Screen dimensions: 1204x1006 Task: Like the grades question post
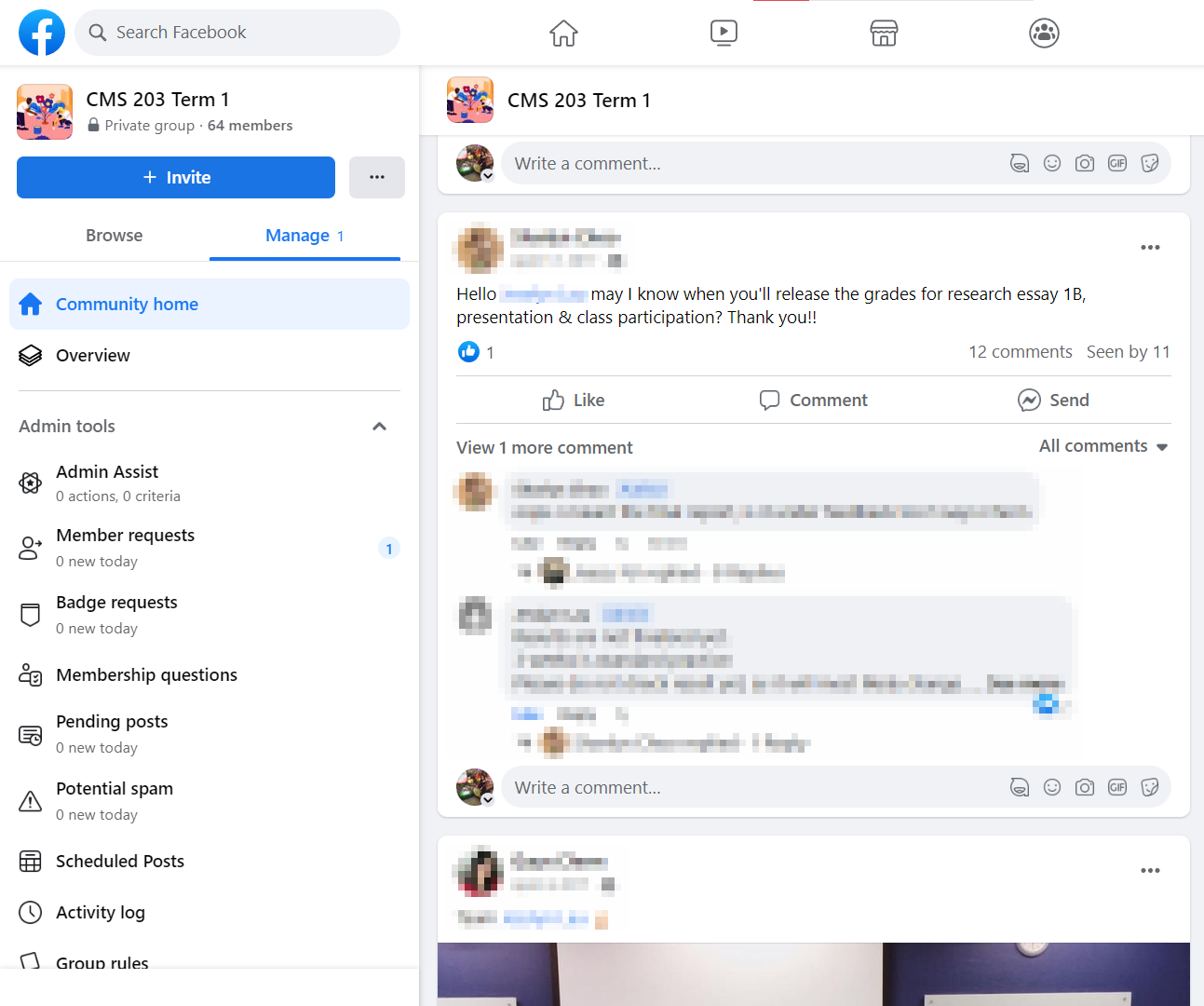coord(574,401)
